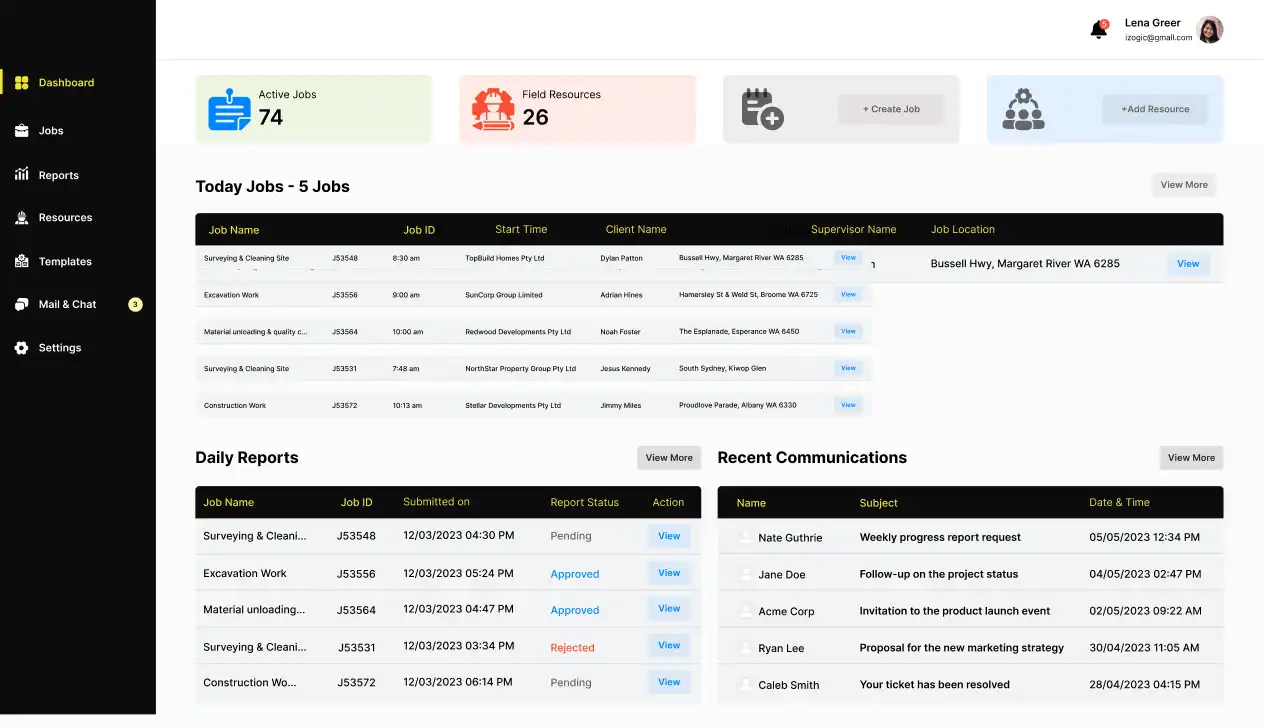Click the Reports chart icon in sidebar
Viewport: 1263px width, 728px height.
coord(21,175)
